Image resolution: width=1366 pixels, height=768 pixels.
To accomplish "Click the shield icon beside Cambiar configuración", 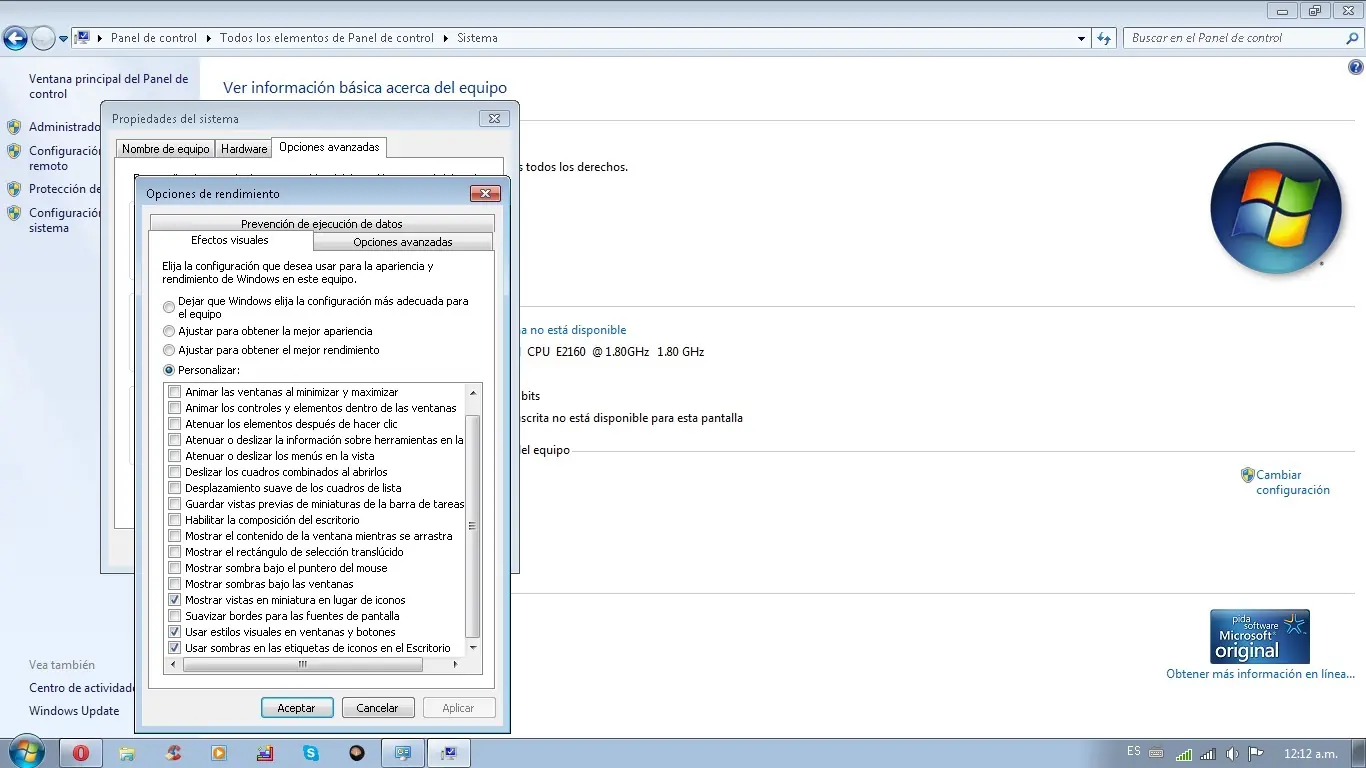I will coord(1247,475).
